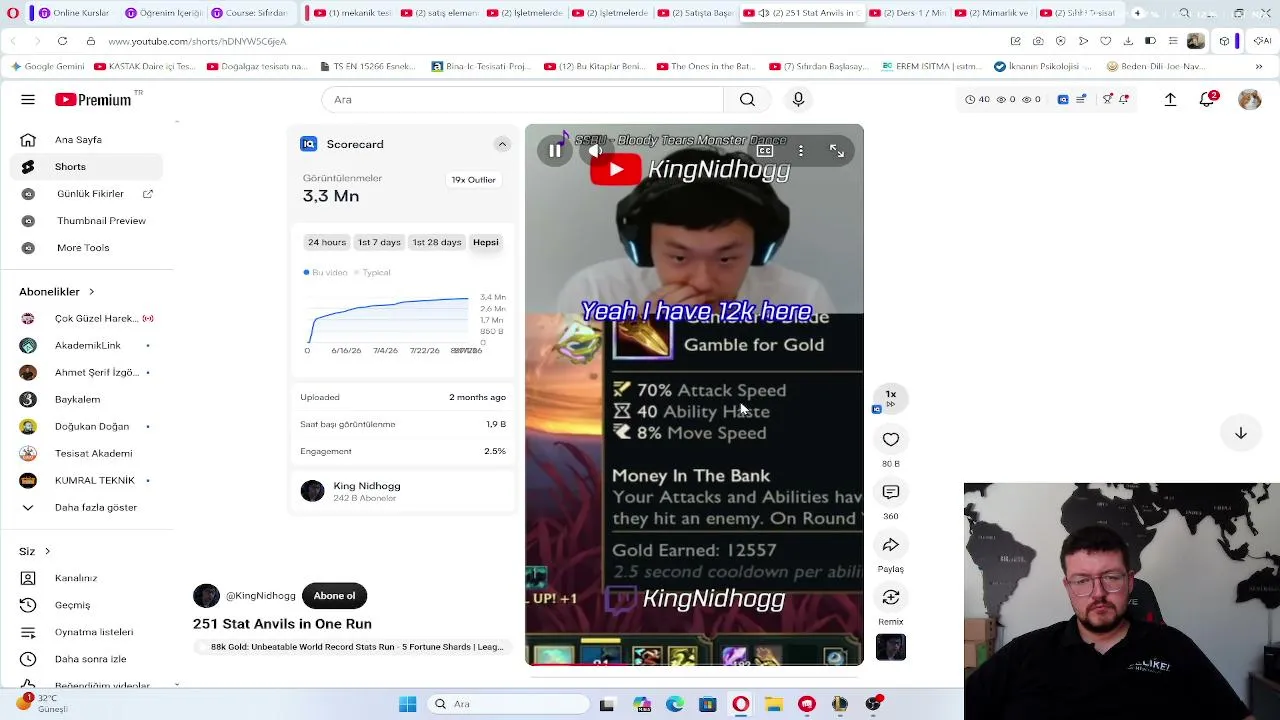The image size is (1280, 720).
Task: Open the @KingNidhogg channel handle link
Action: coord(261,596)
